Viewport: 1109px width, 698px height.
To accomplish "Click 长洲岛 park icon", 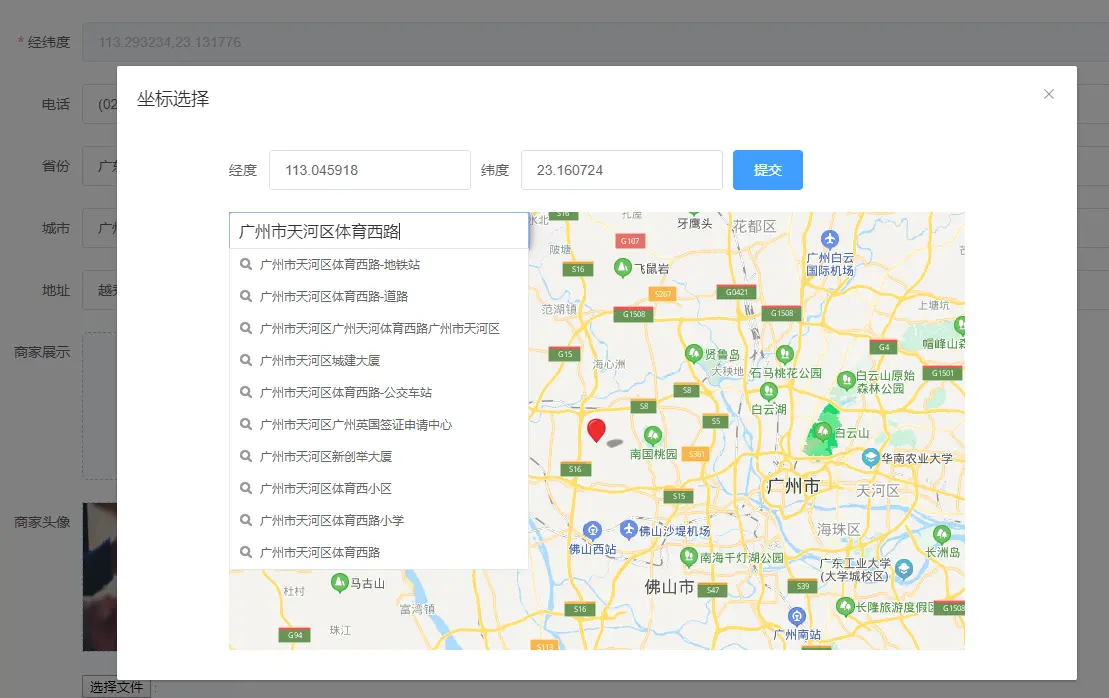I will coord(941,535).
